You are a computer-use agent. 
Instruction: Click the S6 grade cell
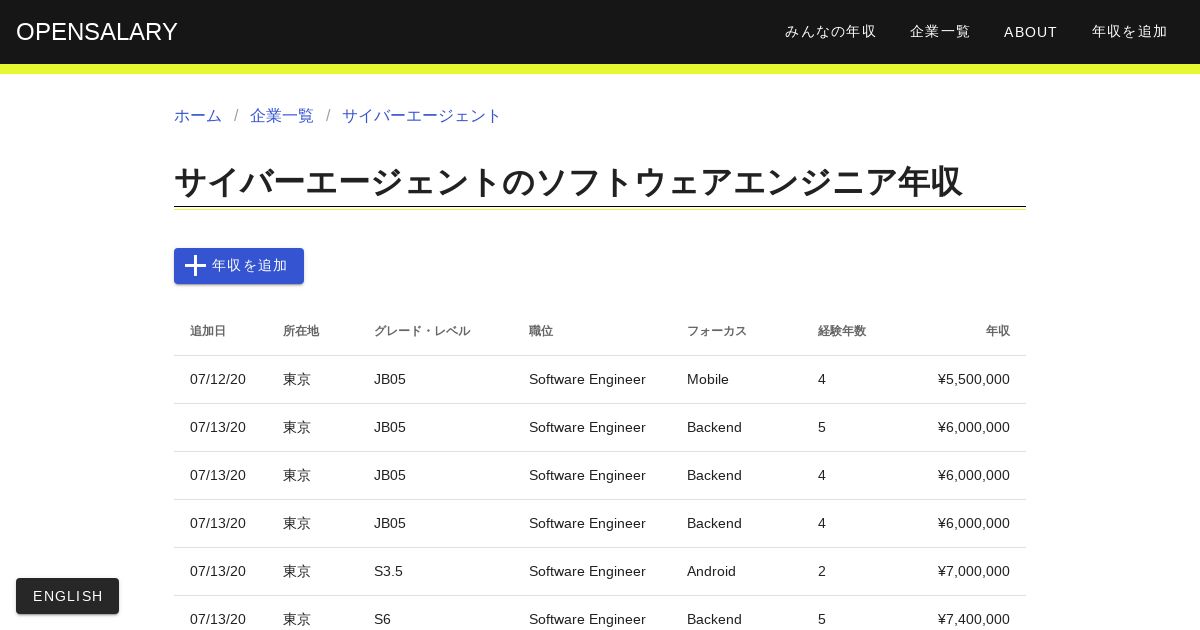point(382,620)
